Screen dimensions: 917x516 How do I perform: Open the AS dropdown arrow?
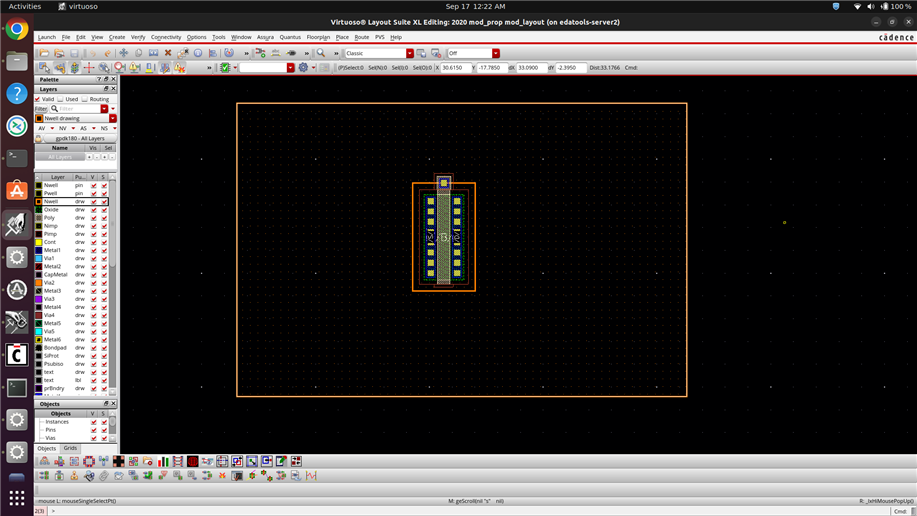[x=94, y=128]
